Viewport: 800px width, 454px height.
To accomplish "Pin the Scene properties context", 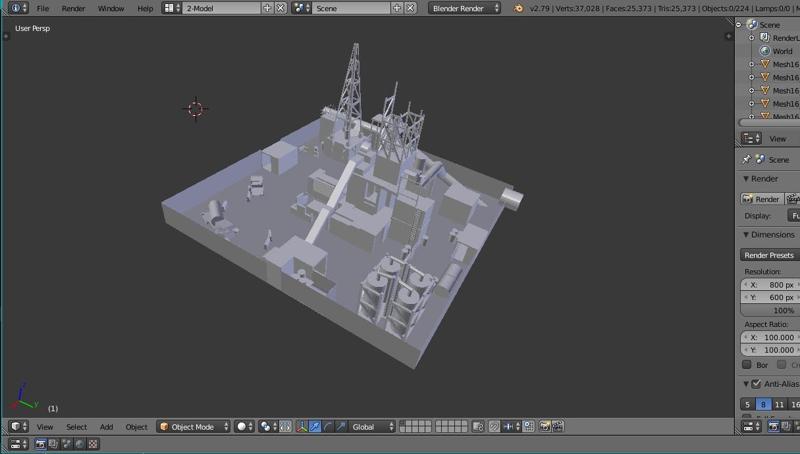I will [x=746, y=159].
